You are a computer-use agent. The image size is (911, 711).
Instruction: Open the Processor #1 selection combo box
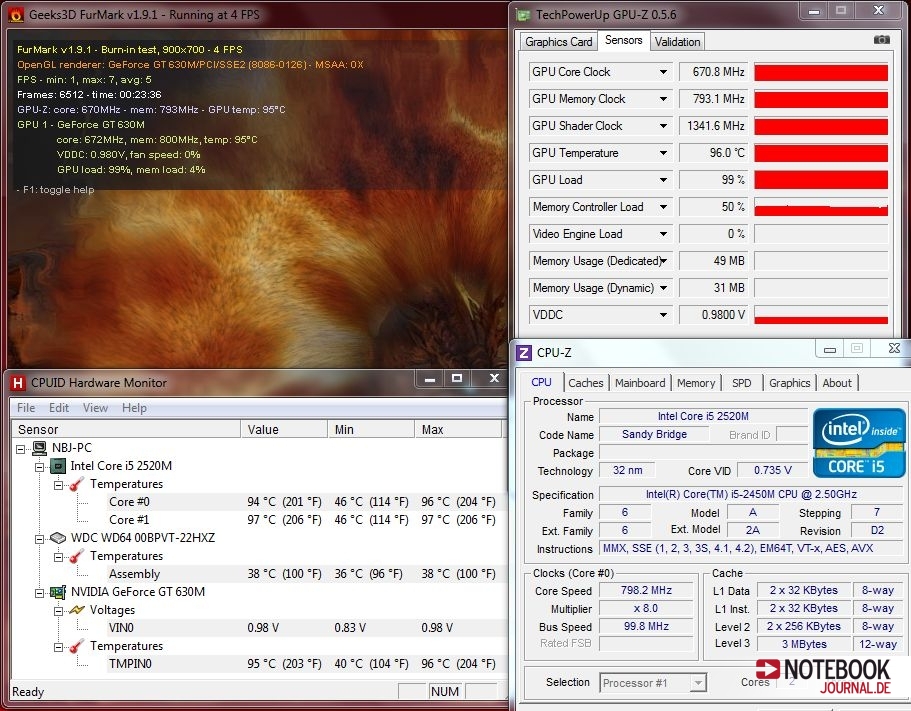[x=652, y=683]
